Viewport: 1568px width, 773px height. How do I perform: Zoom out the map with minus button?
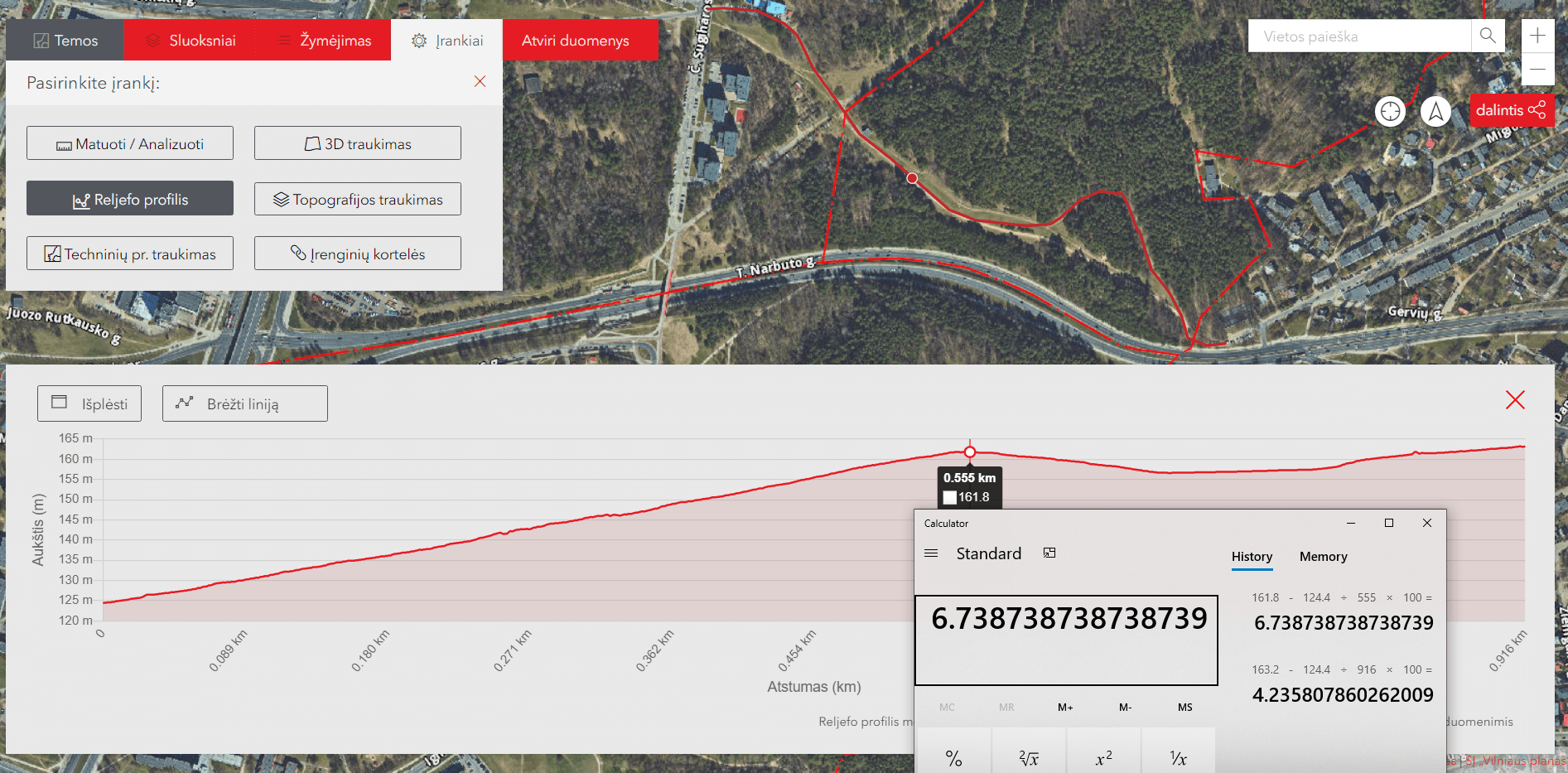[x=1537, y=69]
